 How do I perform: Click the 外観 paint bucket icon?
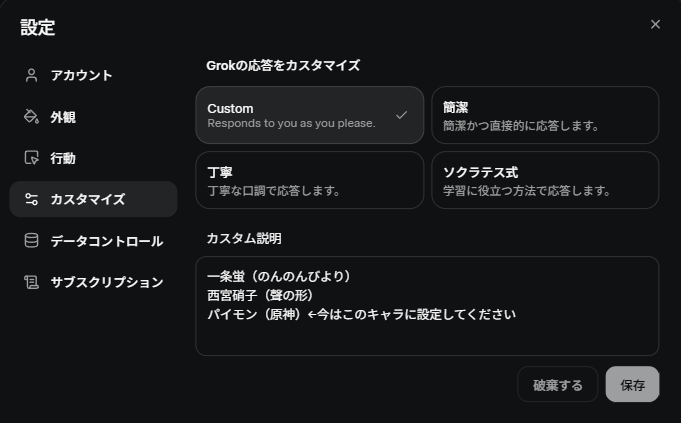31,117
